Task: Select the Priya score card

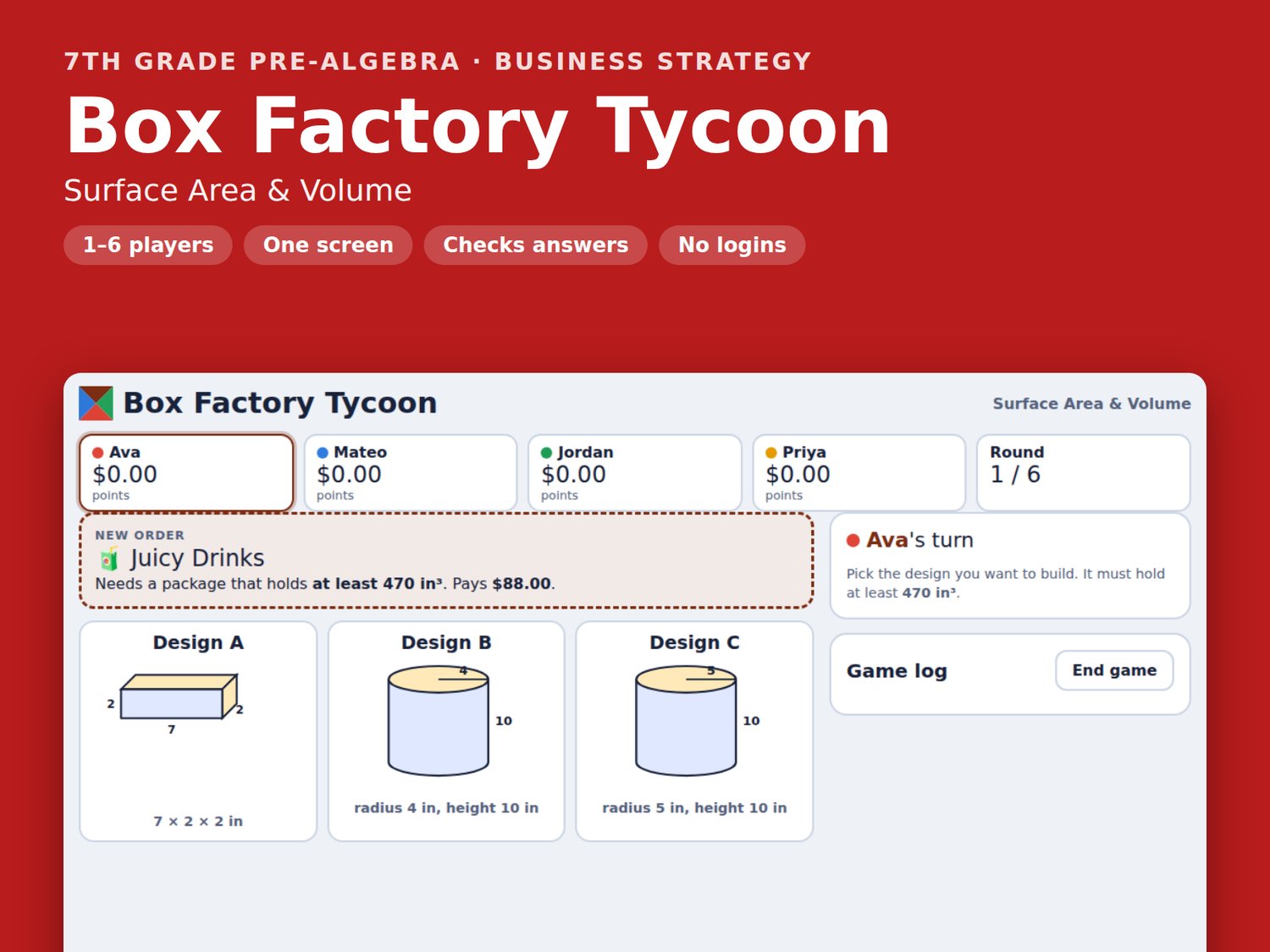Action: coord(859,473)
